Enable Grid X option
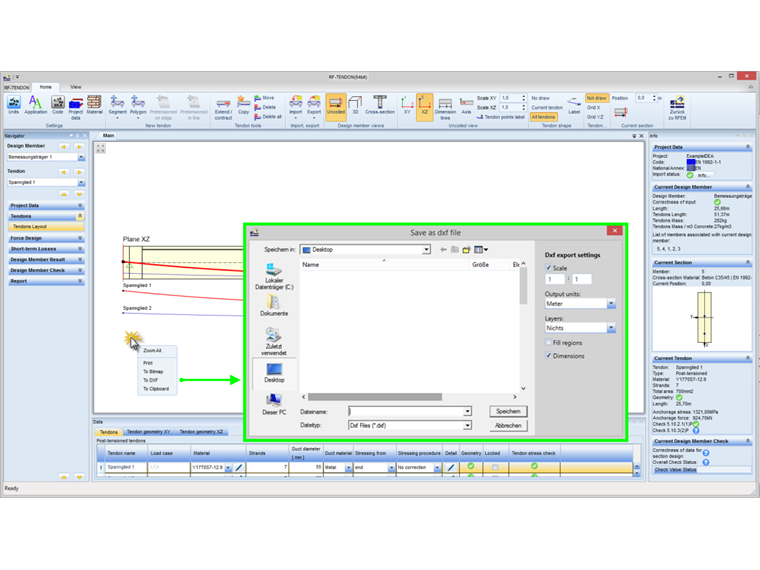The image size is (760, 570). [593, 108]
